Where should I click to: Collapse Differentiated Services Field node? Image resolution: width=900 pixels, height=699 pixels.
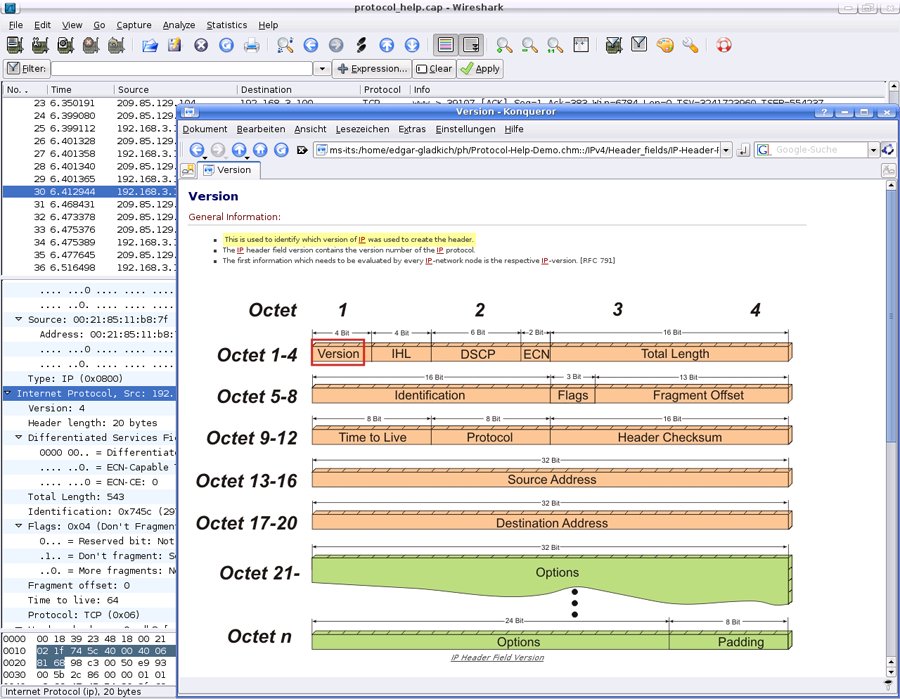point(18,437)
